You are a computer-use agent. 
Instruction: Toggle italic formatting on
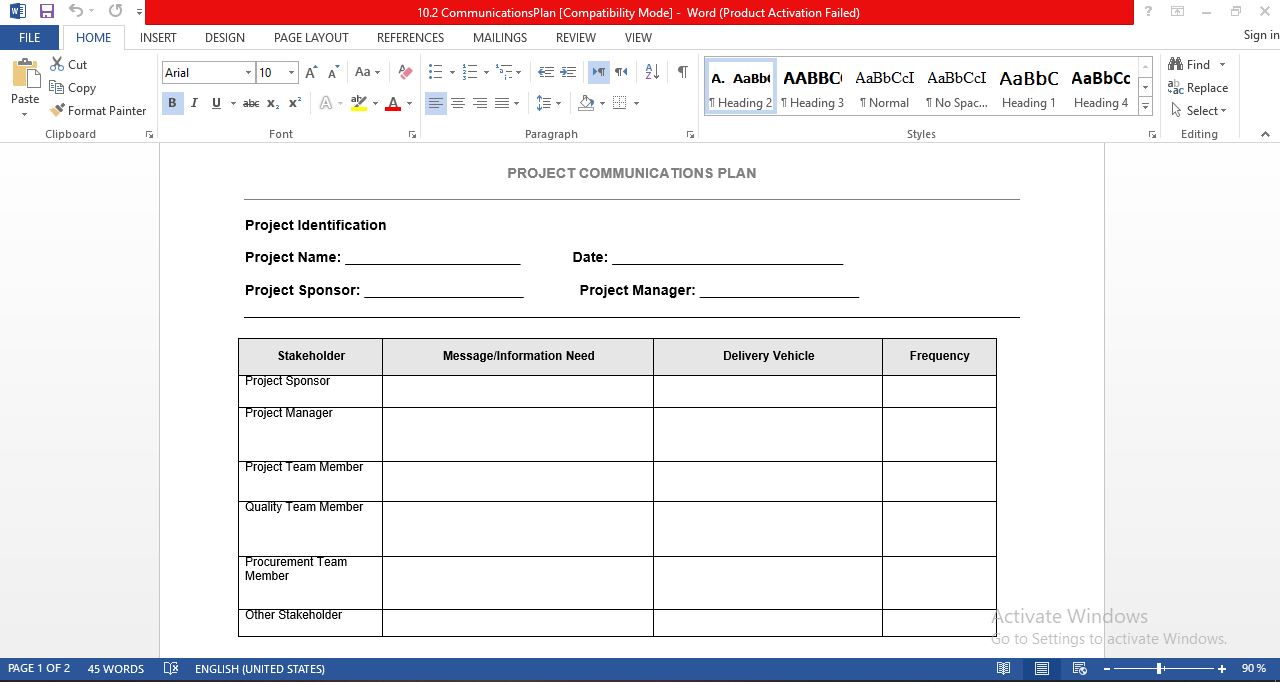tap(192, 102)
